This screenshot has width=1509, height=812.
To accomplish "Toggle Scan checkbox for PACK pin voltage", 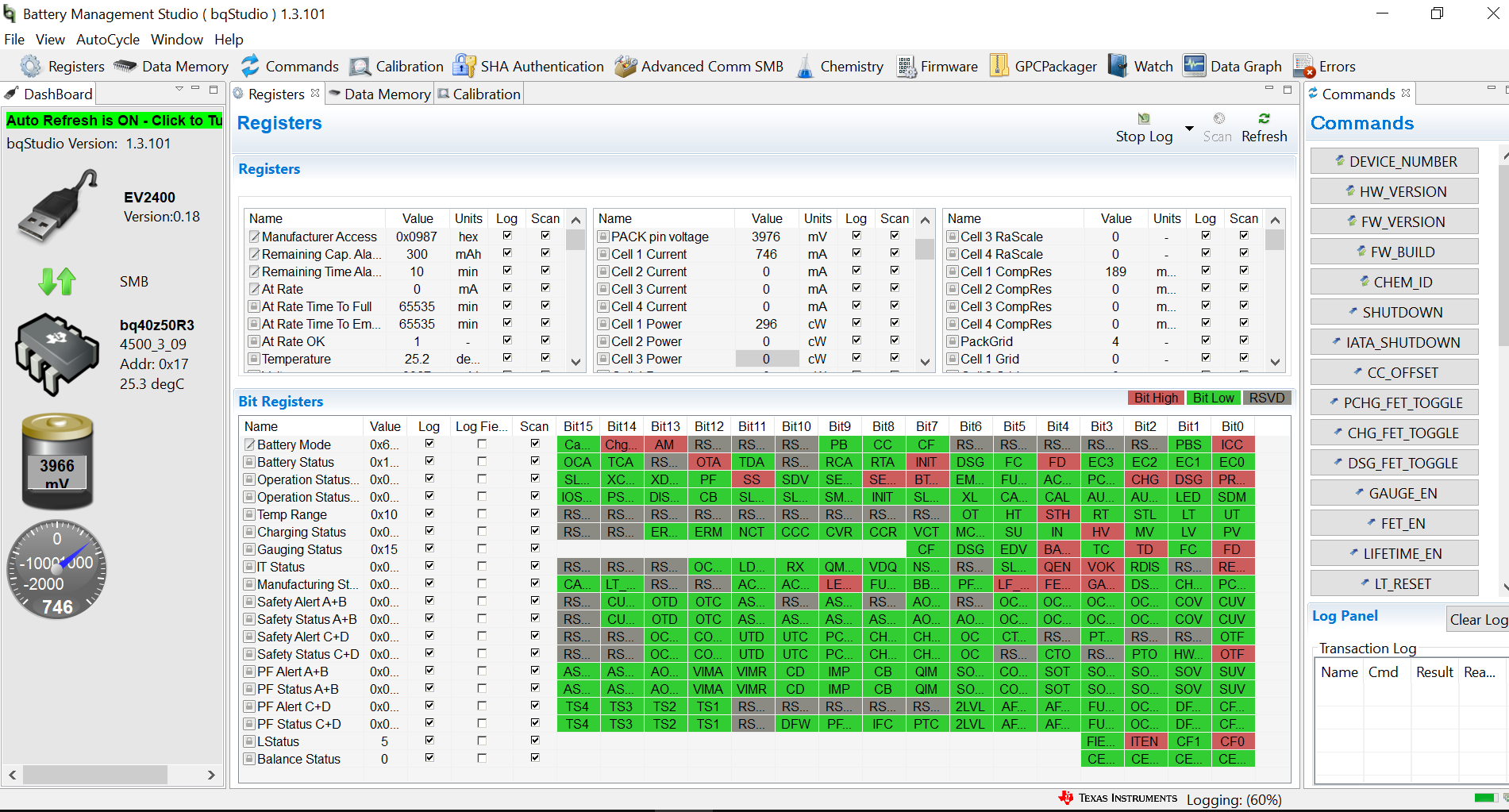I will (x=895, y=236).
